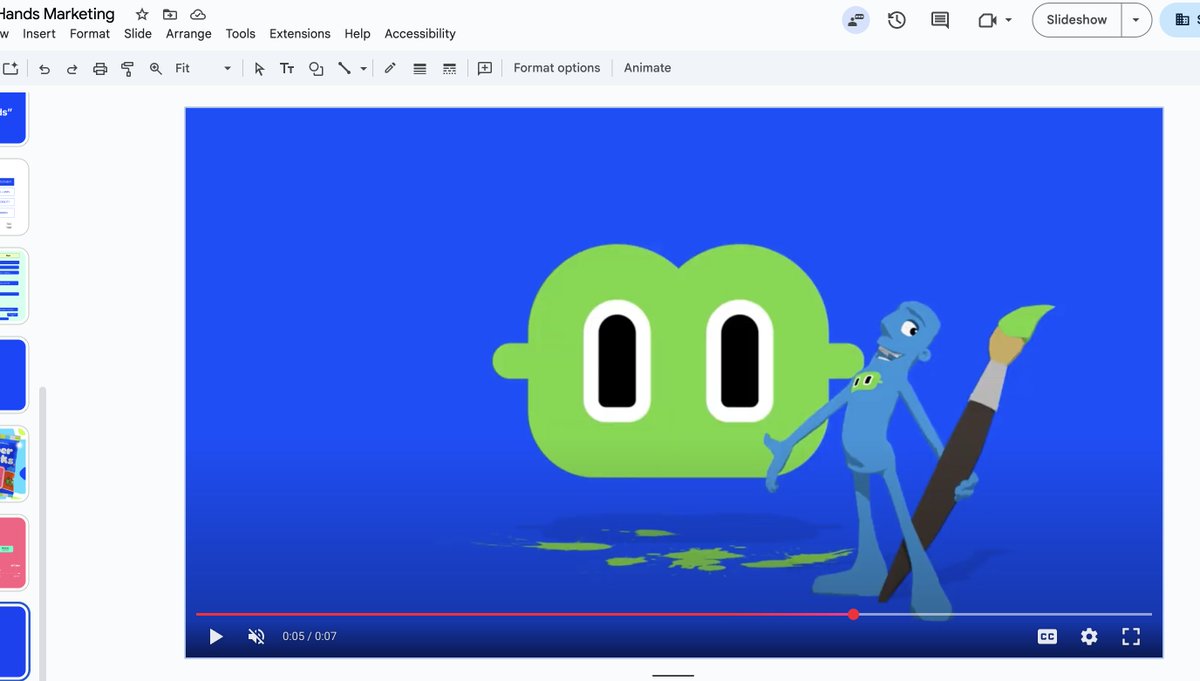The height and width of the screenshot is (681, 1200).
Task: Click the unplayed part of video timeline
Action: tap(1005, 614)
